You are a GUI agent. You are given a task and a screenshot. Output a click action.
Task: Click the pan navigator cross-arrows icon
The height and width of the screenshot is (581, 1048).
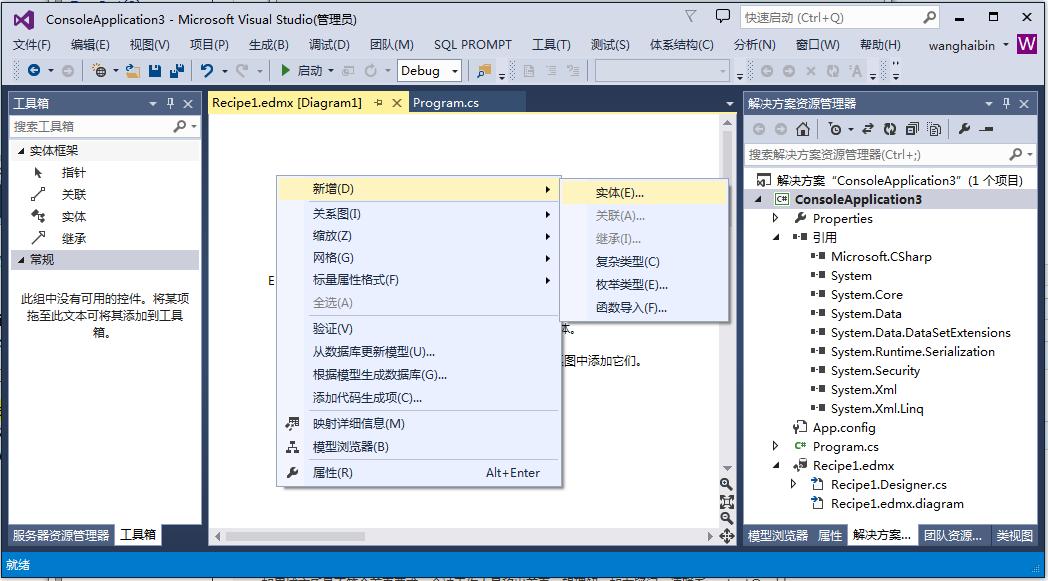pos(727,536)
